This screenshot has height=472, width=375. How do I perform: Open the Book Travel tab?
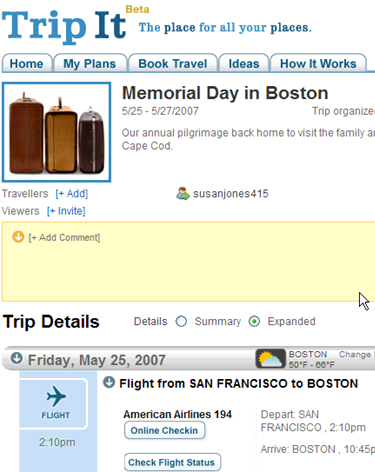point(173,63)
